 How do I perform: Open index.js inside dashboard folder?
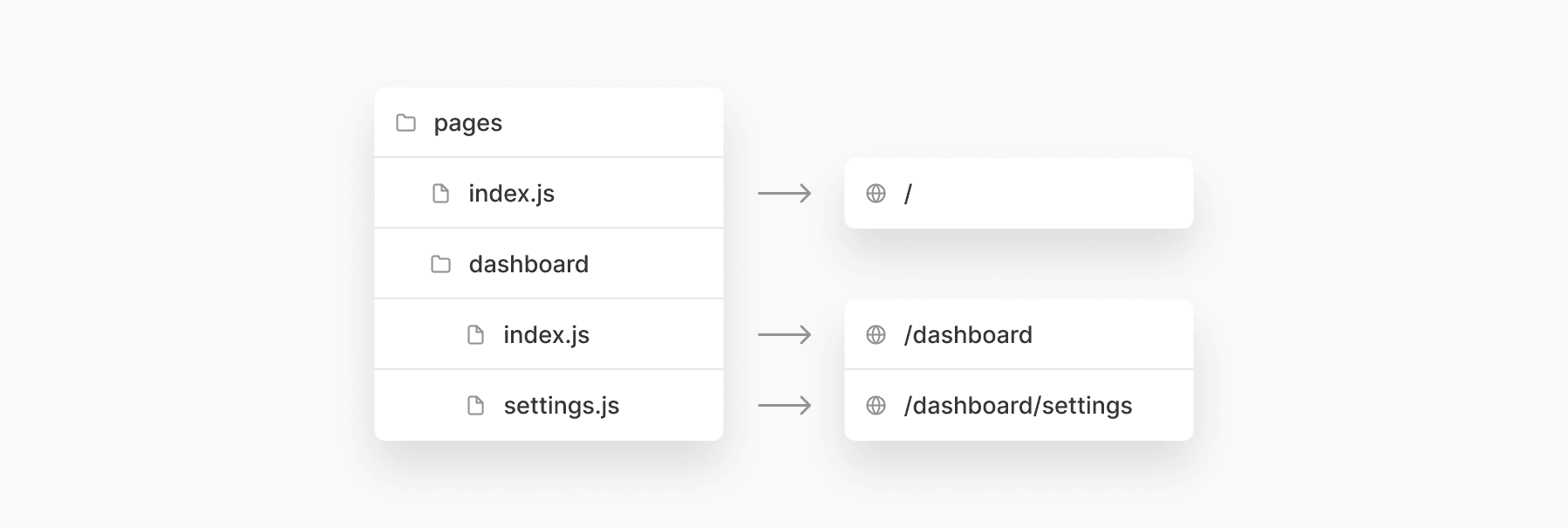click(x=547, y=335)
